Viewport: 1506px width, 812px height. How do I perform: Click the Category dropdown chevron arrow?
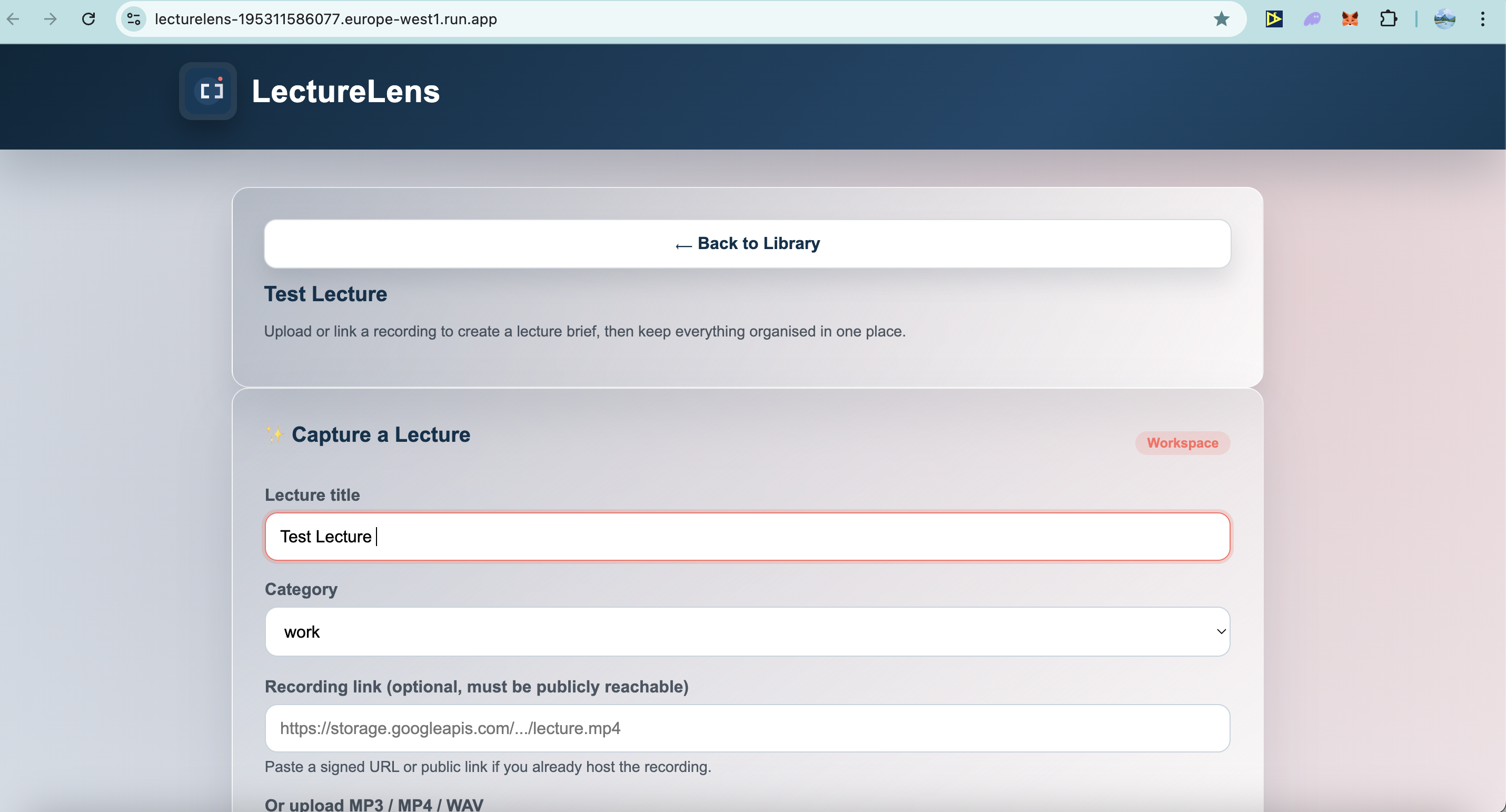(1221, 631)
